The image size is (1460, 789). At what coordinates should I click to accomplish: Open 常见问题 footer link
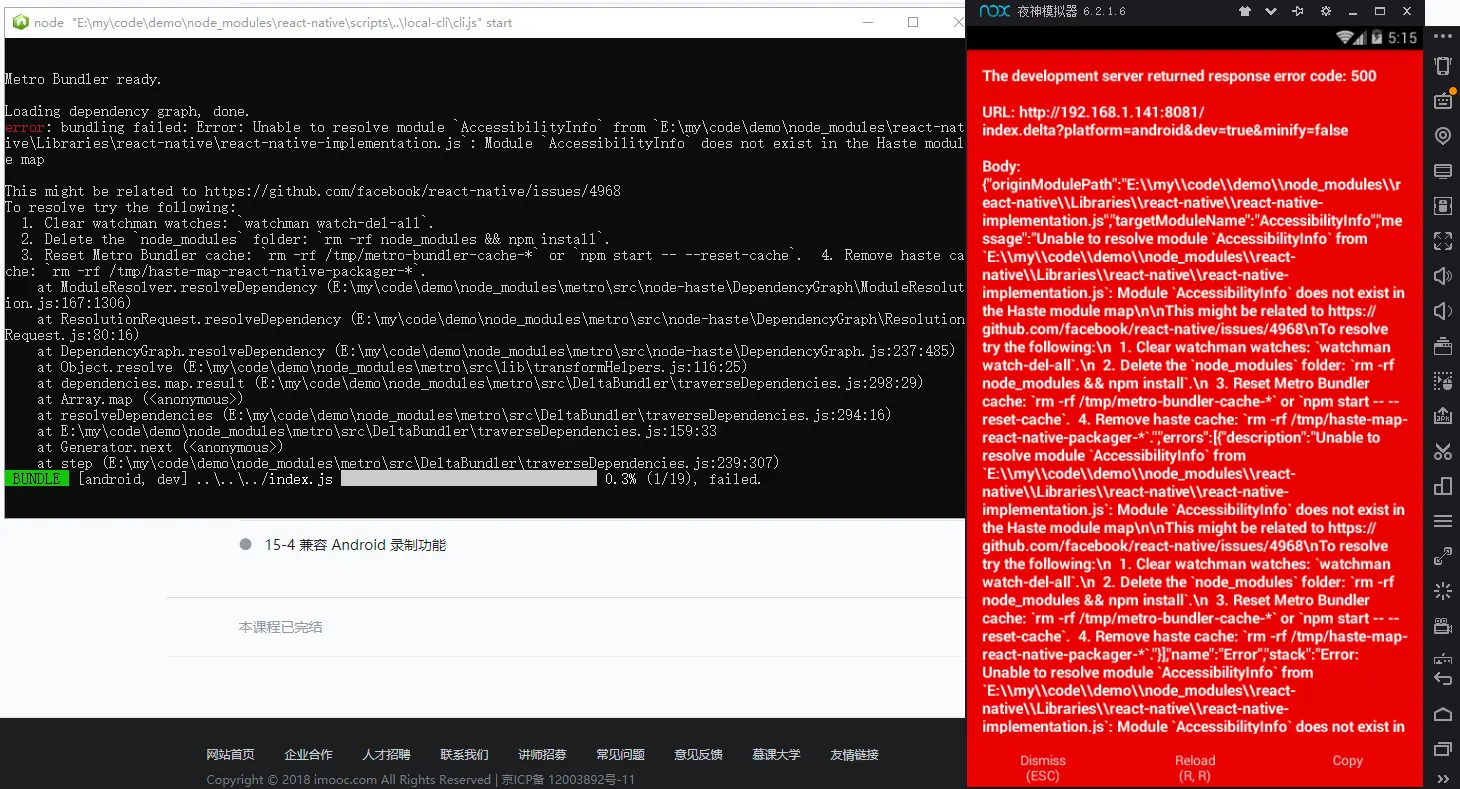point(620,754)
